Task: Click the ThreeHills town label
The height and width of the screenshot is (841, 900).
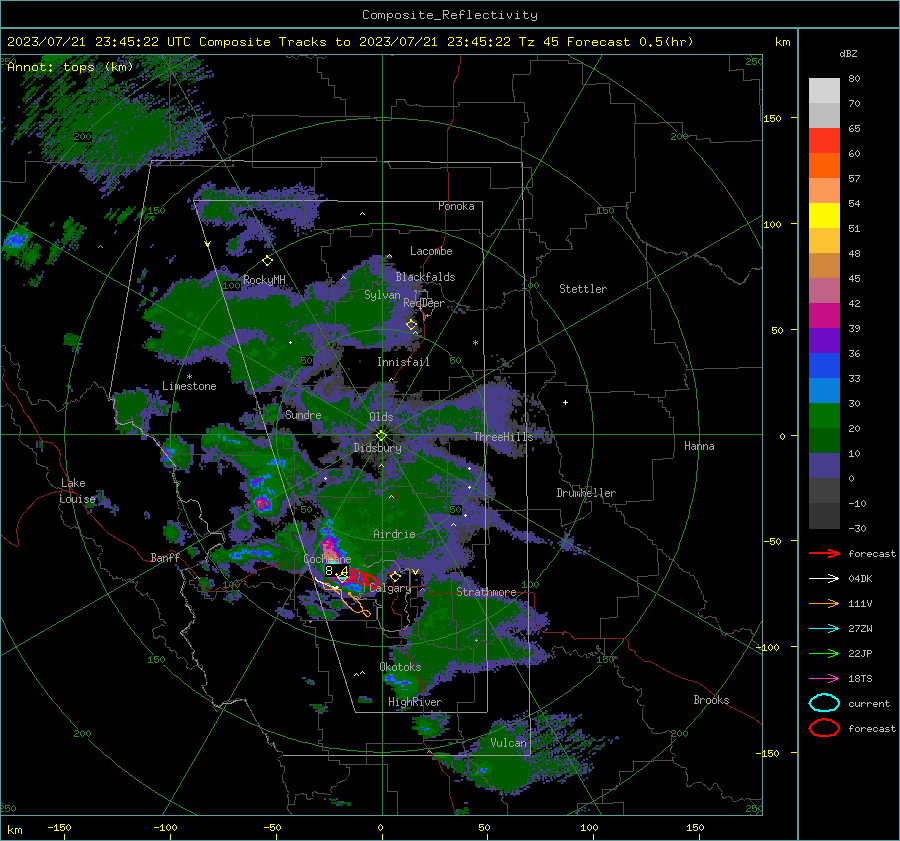Action: click(x=503, y=437)
